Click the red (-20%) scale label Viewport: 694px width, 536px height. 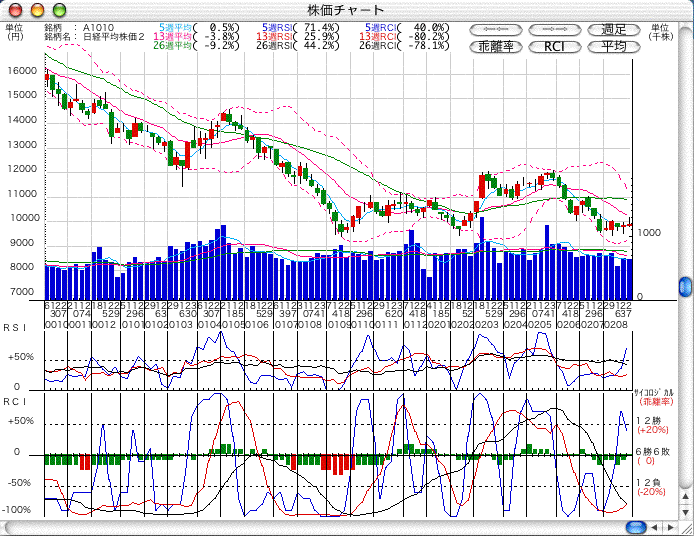[652, 492]
